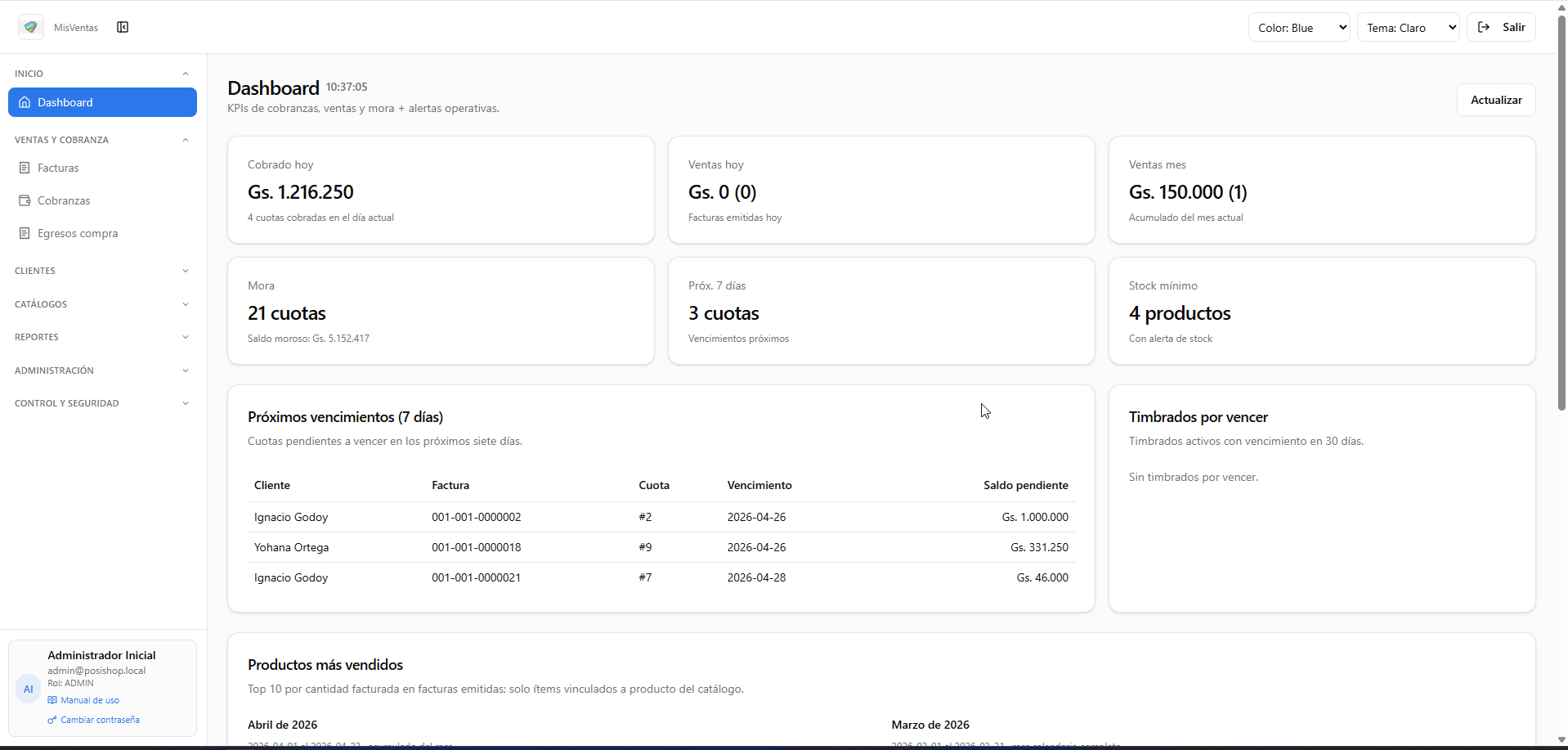Expand the CLIENTES section chevron
Image resolution: width=1568 pixels, height=750 pixels.
(x=186, y=271)
